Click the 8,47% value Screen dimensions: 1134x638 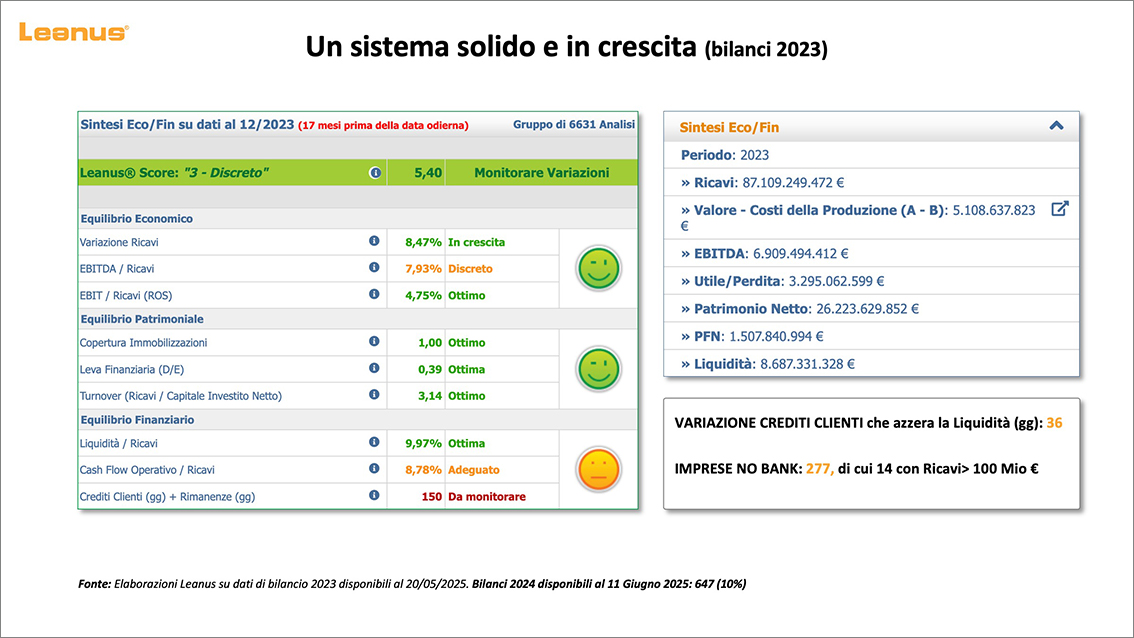pos(423,242)
